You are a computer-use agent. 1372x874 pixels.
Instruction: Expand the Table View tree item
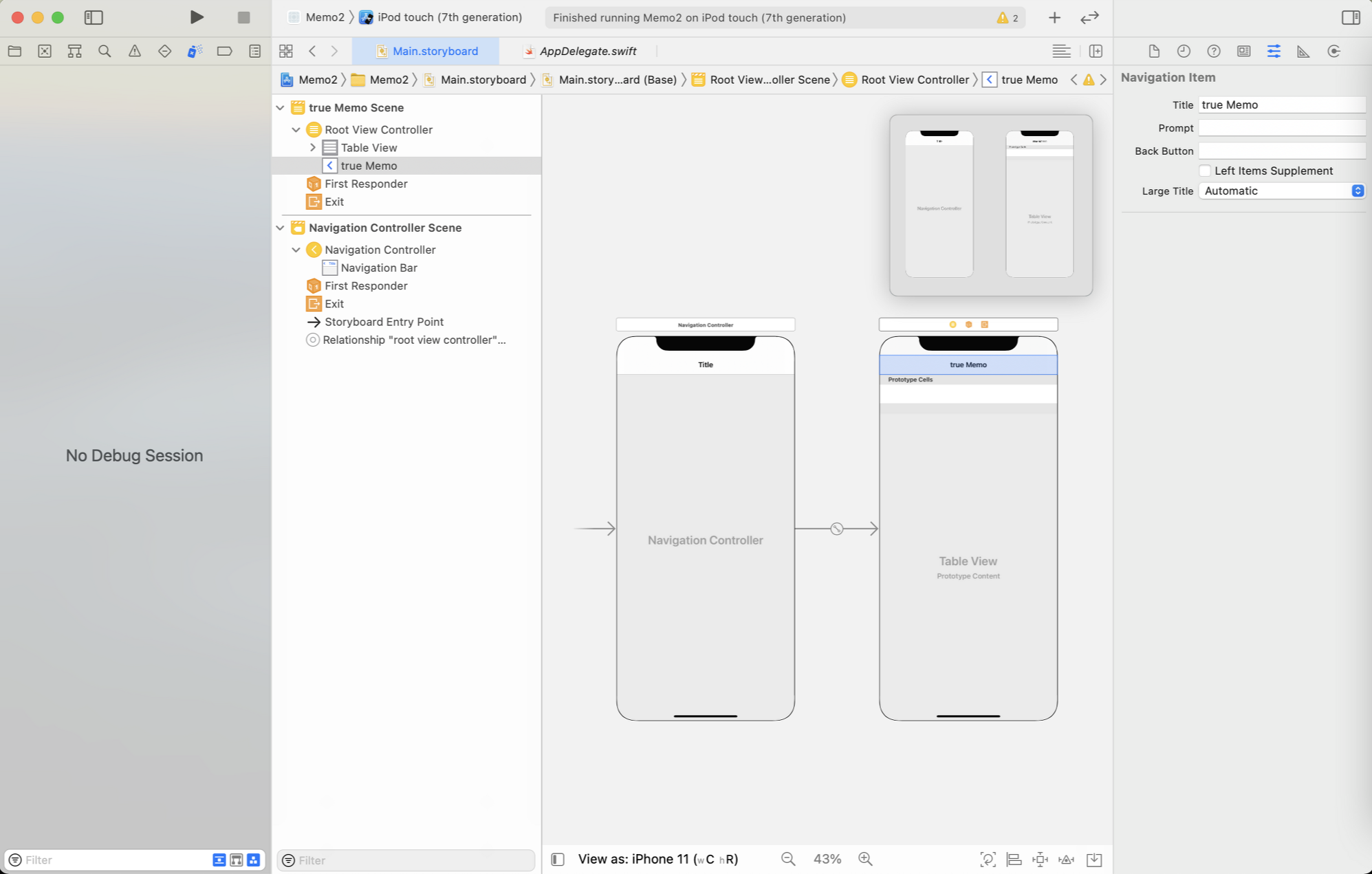coord(313,147)
